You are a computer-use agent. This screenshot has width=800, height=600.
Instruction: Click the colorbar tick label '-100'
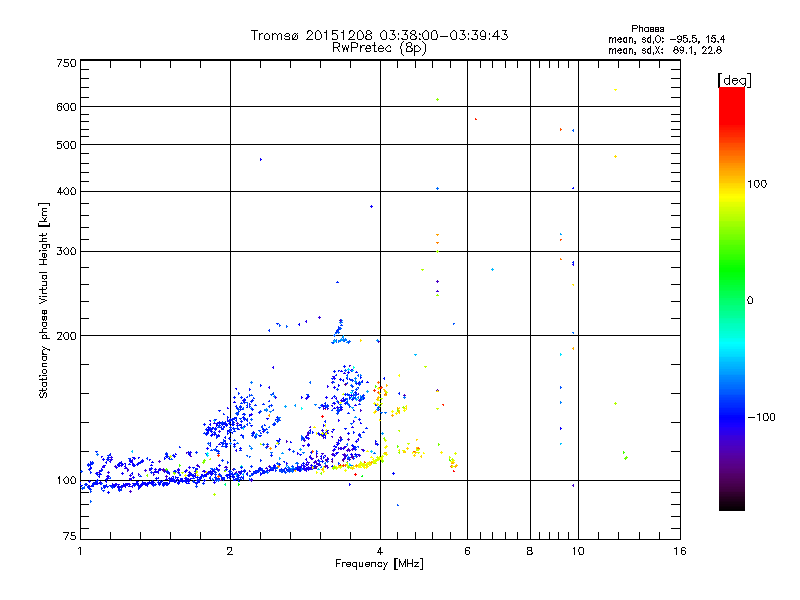point(761,417)
